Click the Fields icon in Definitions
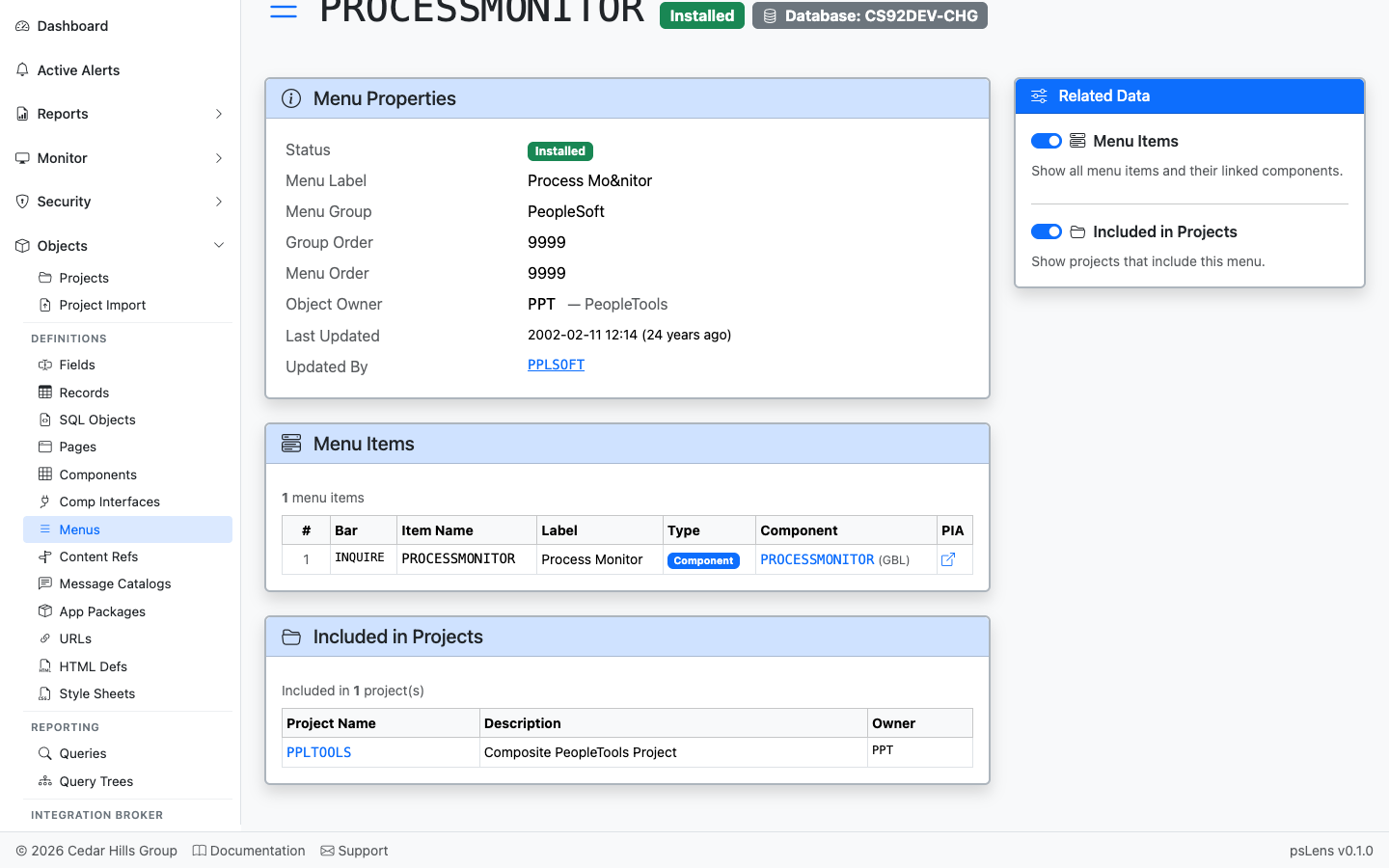Image resolution: width=1389 pixels, height=868 pixels. click(45, 365)
